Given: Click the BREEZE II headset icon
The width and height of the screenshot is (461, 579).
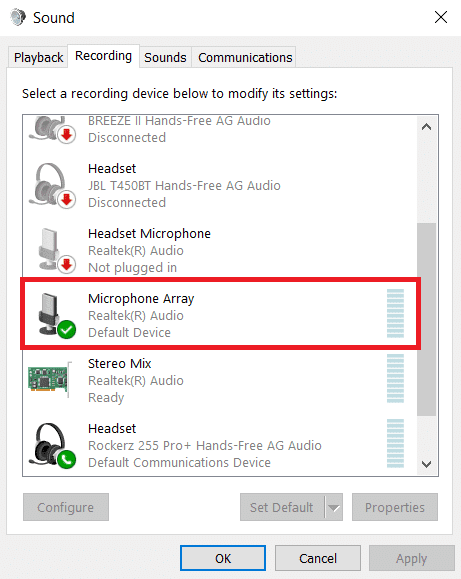Looking at the screenshot, I should click(52, 130).
